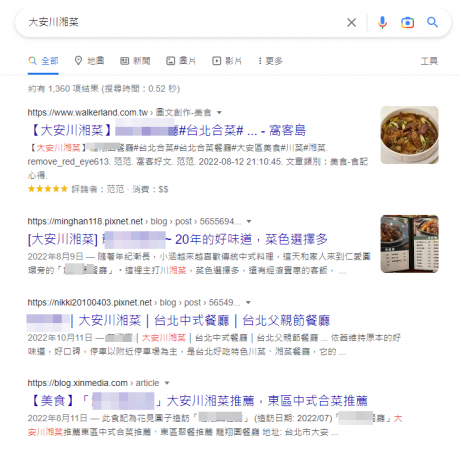Start voice search with the microphone icon

pyautogui.click(x=382, y=23)
